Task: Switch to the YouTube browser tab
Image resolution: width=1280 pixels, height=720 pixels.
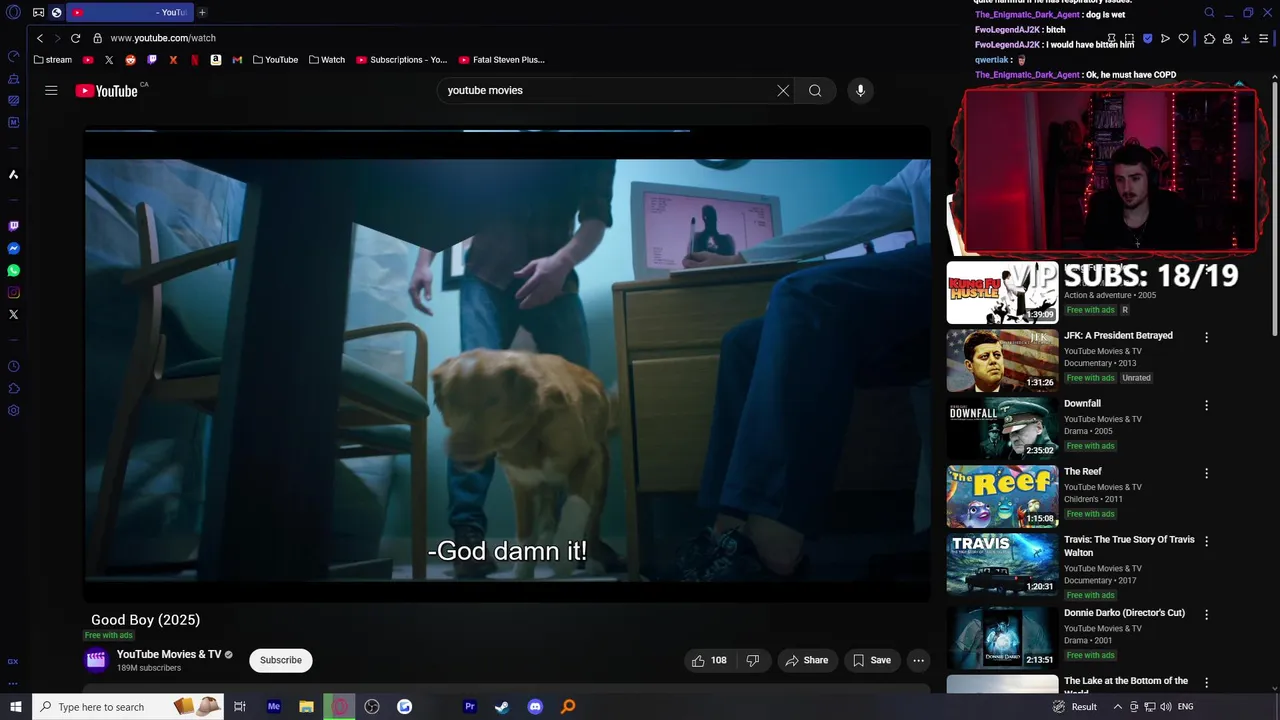Action: [130, 12]
